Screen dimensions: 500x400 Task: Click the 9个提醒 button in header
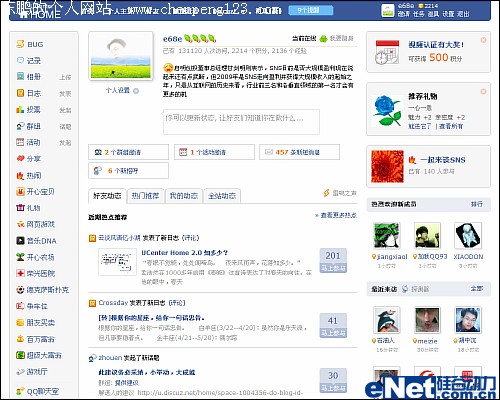click(x=311, y=10)
